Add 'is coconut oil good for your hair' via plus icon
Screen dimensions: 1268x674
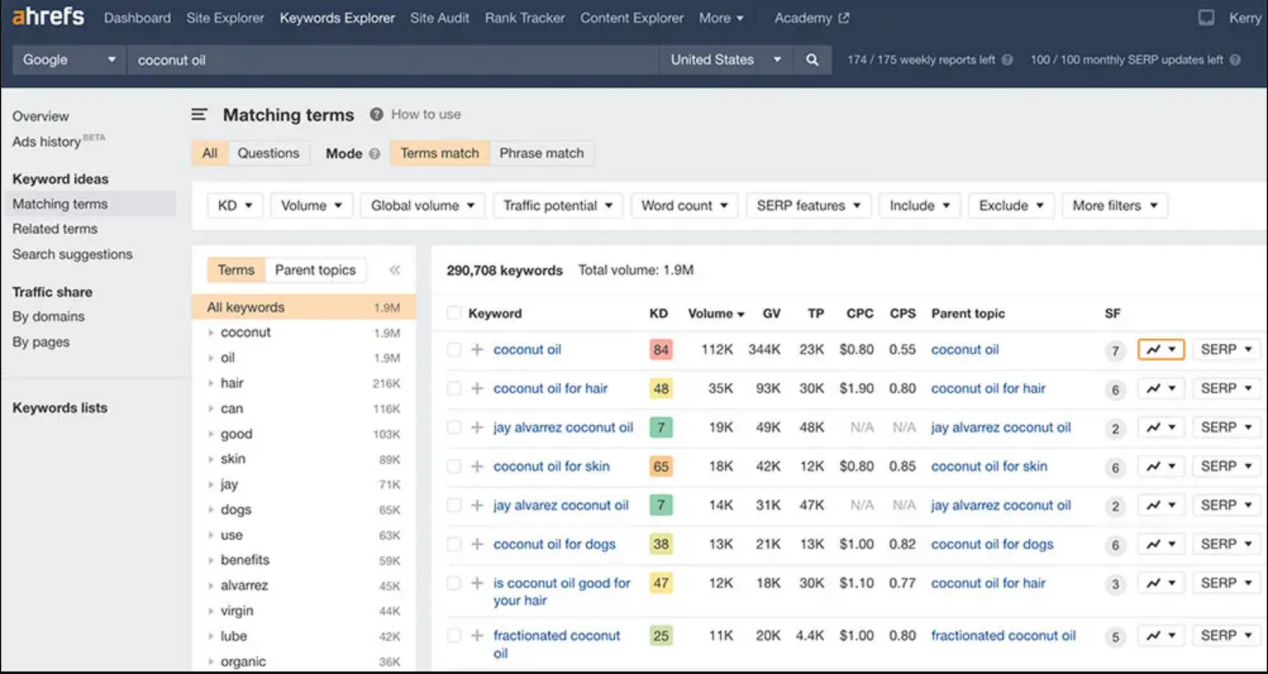pos(477,584)
